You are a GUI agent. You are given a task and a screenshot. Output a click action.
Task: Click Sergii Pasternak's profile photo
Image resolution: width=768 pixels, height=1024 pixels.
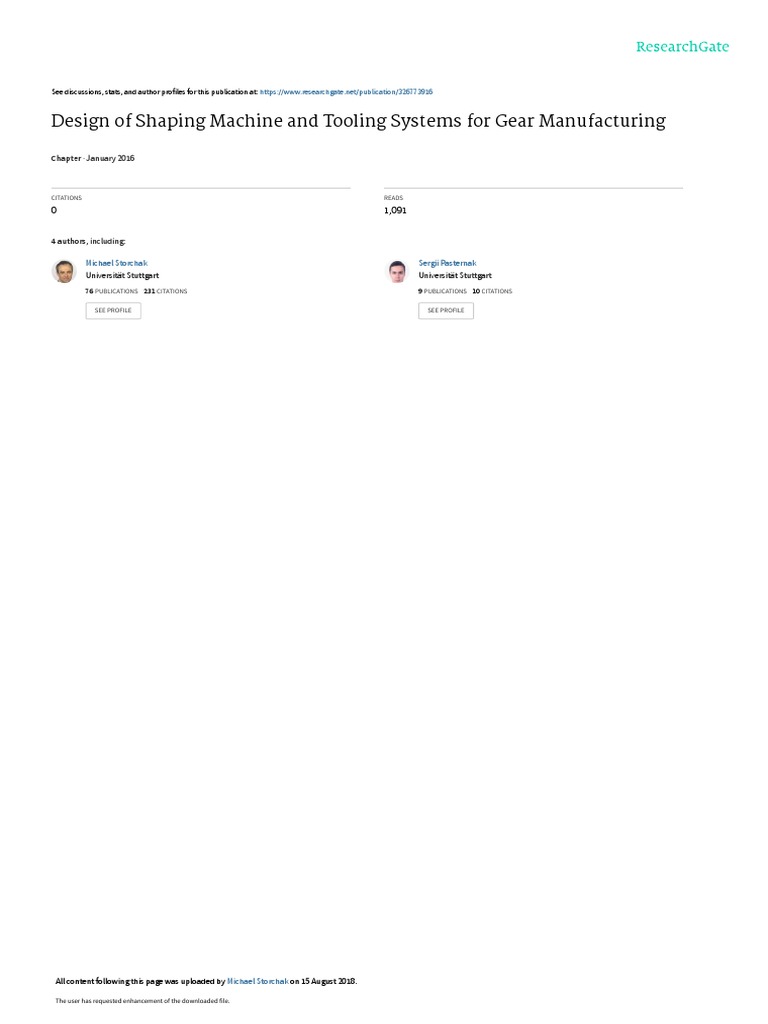pos(397,271)
